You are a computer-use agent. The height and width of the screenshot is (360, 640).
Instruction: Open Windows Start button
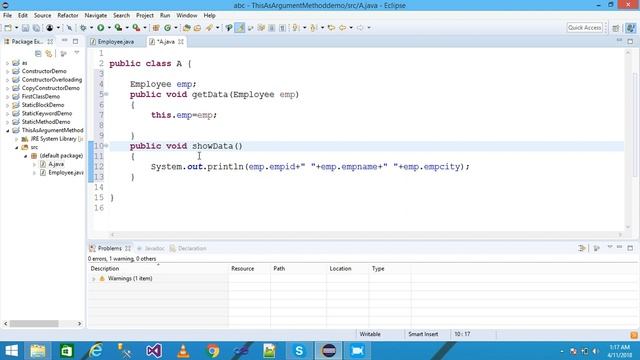coord(11,351)
